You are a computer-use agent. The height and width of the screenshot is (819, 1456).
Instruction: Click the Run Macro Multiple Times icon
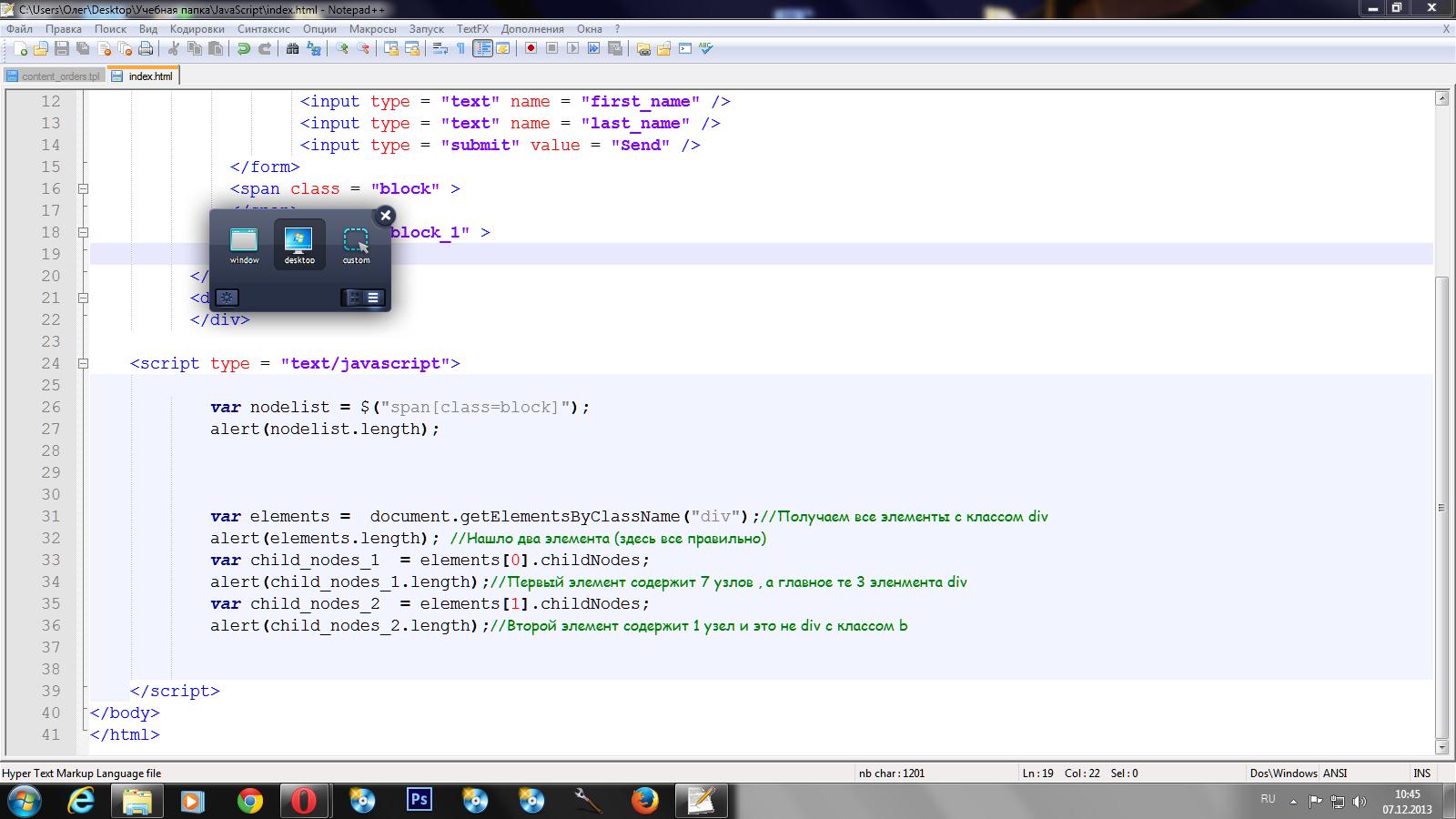[593, 48]
